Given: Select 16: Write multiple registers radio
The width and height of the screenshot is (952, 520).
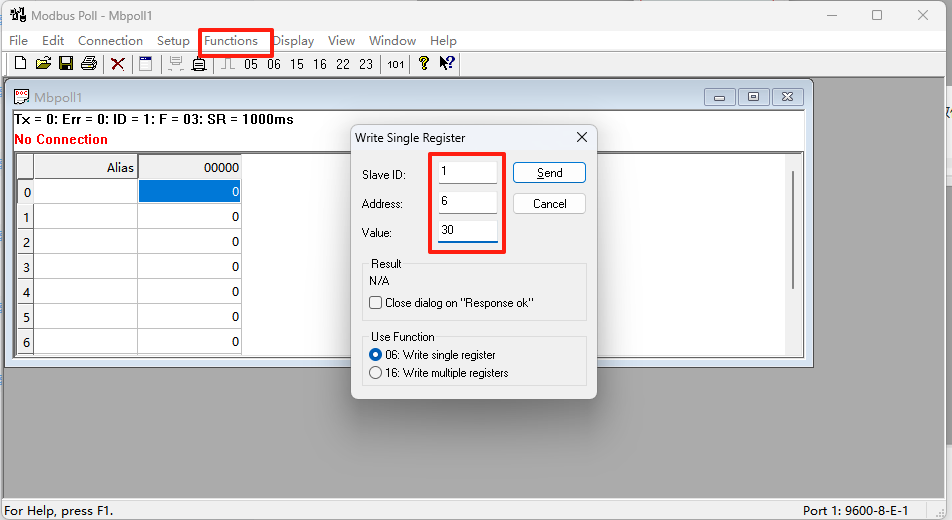Looking at the screenshot, I should pos(375,373).
